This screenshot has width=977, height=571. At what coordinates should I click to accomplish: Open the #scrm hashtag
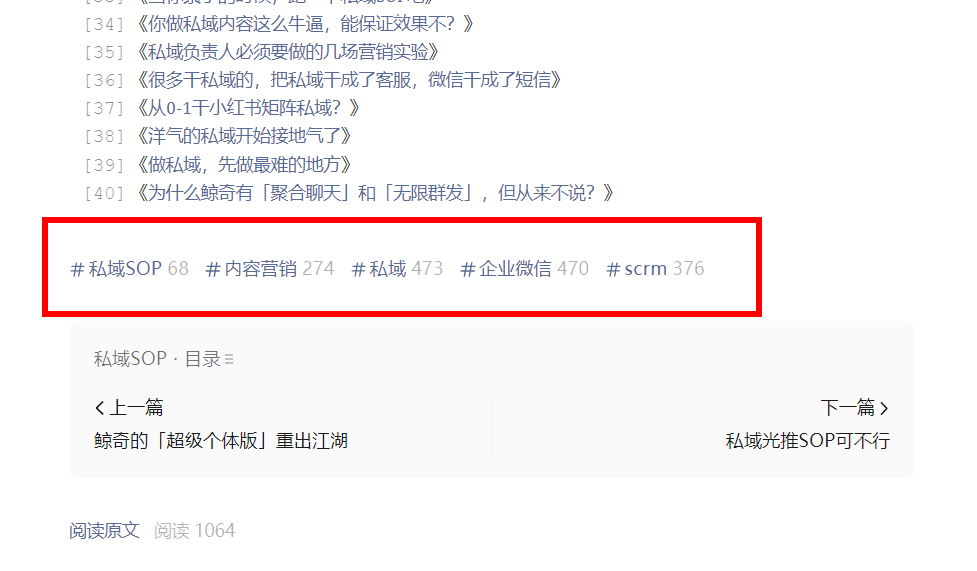point(655,269)
